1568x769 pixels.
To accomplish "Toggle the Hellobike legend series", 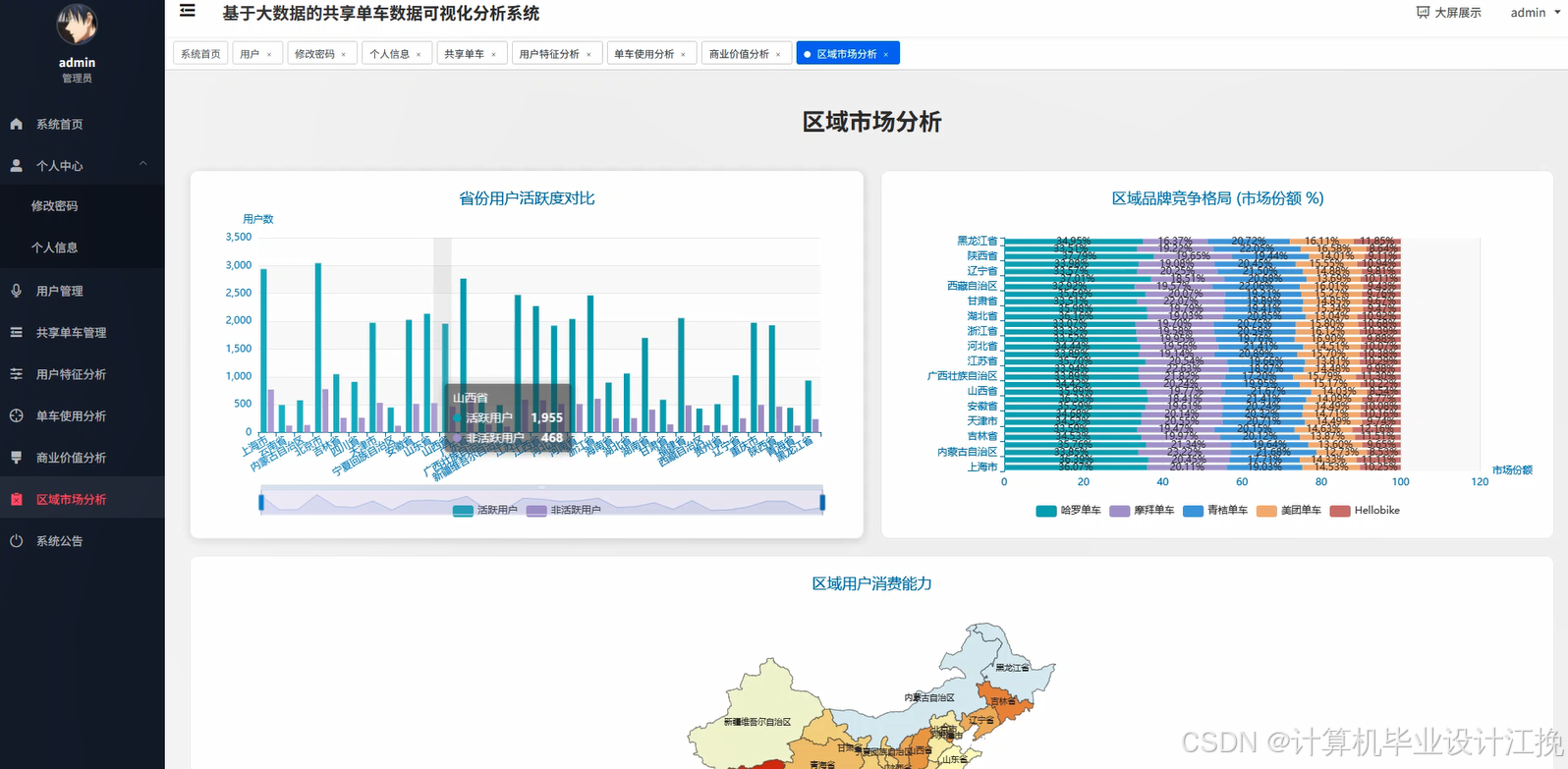I will (x=1365, y=511).
